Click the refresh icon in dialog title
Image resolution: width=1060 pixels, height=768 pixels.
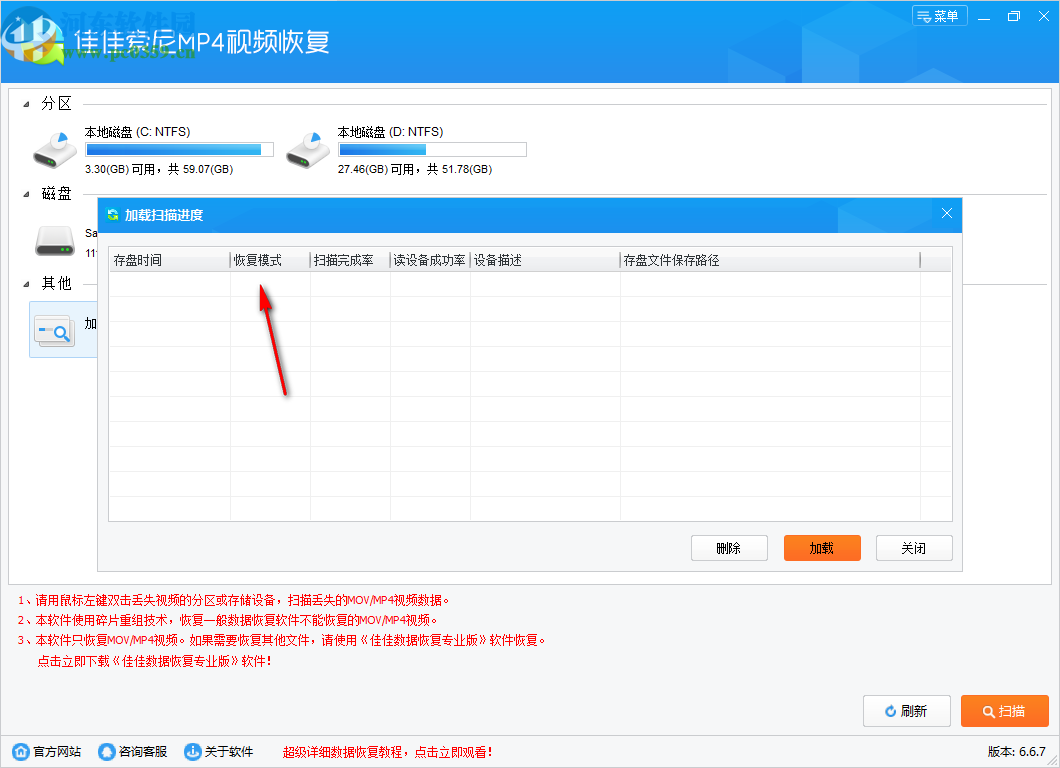(113, 215)
